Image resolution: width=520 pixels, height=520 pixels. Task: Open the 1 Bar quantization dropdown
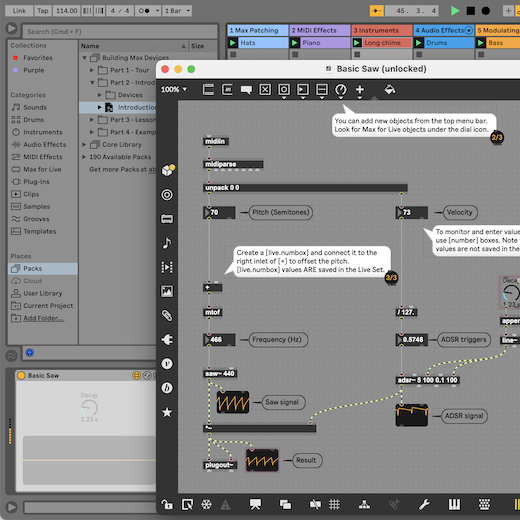pos(177,11)
